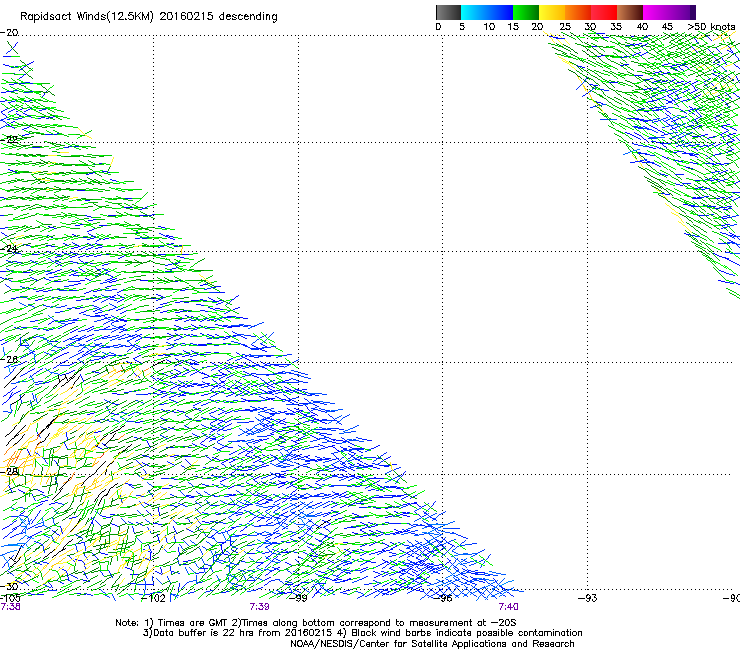
Task: Click the gray 0-5 knots color swatch
Action: (x=448, y=12)
